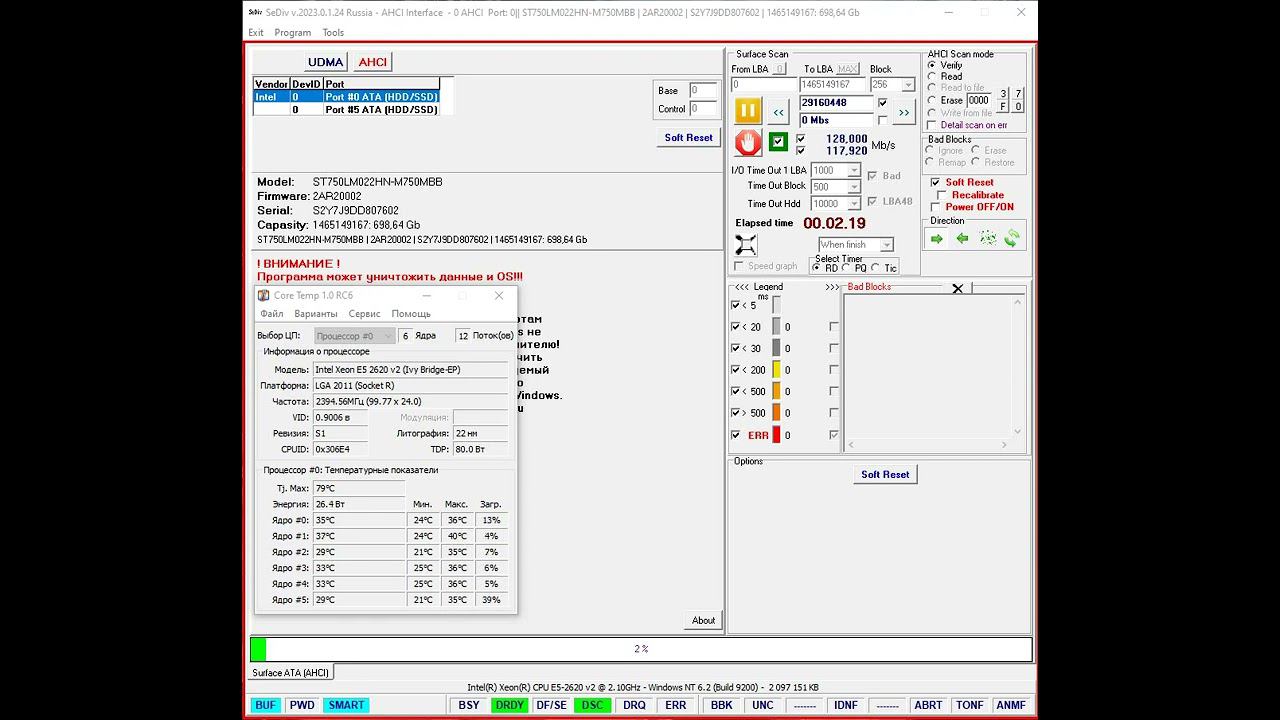Expand the Time Out Hdd dropdown

[853, 204]
